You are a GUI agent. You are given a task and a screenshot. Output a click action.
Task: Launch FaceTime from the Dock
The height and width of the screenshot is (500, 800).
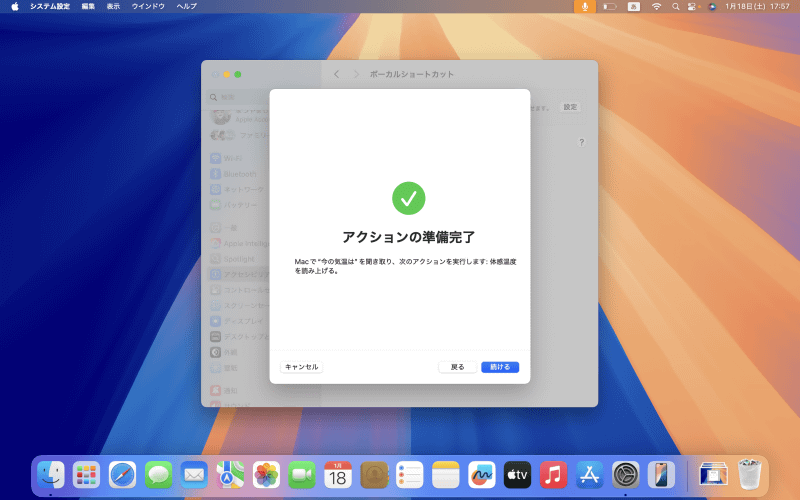302,475
